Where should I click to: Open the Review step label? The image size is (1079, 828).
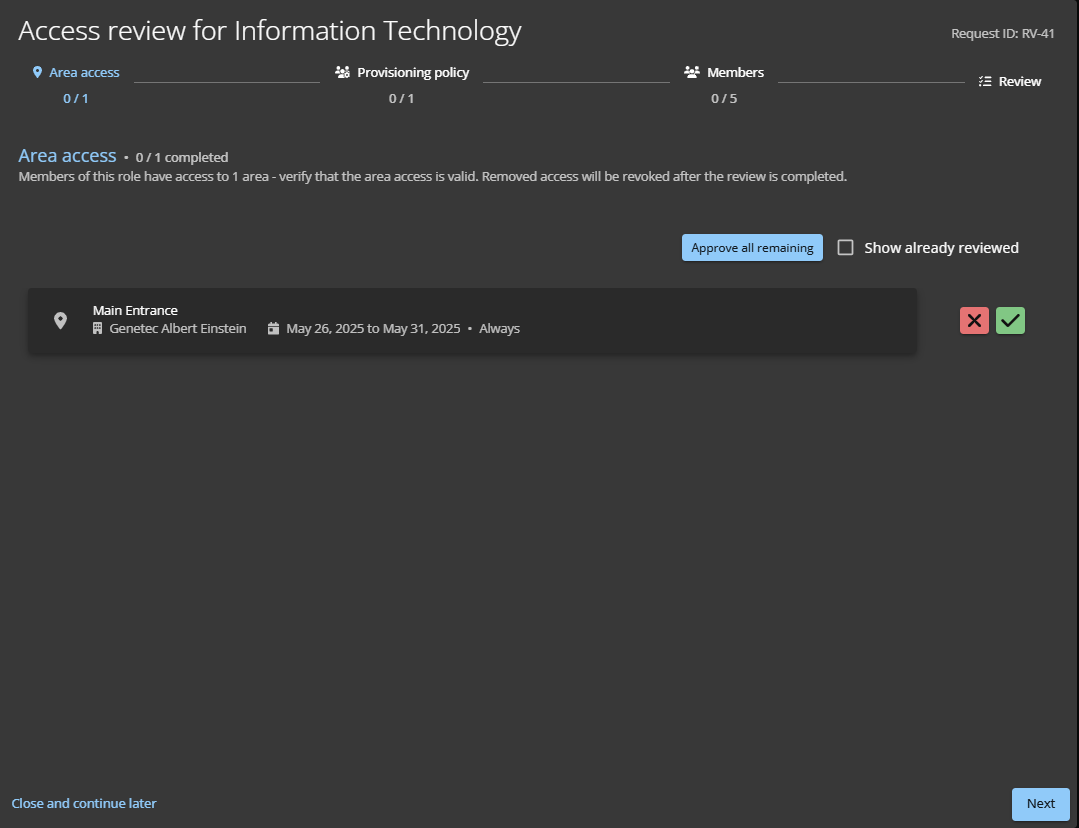[x=1020, y=82]
